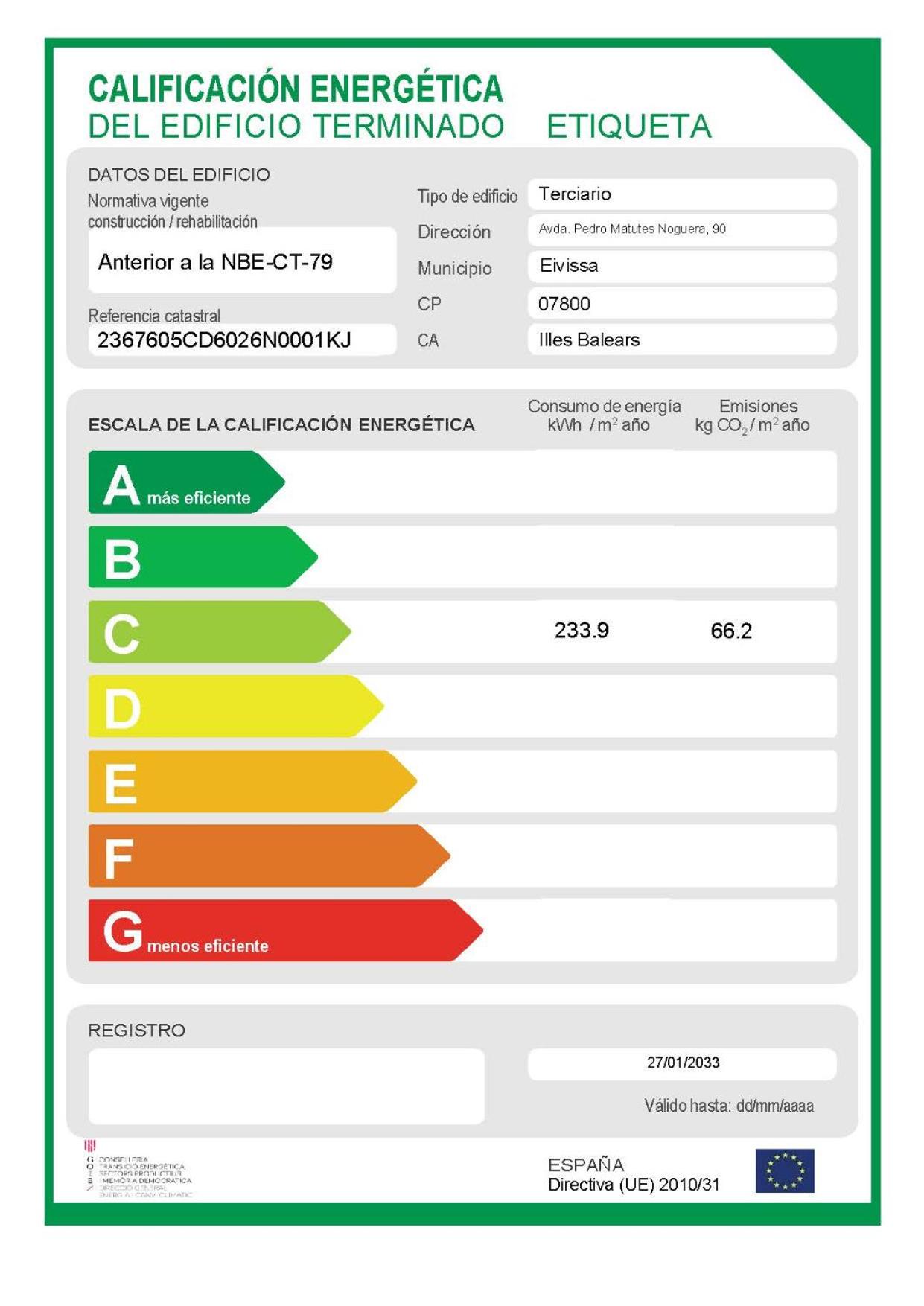Click the emissions value 66.2

pos(731,631)
